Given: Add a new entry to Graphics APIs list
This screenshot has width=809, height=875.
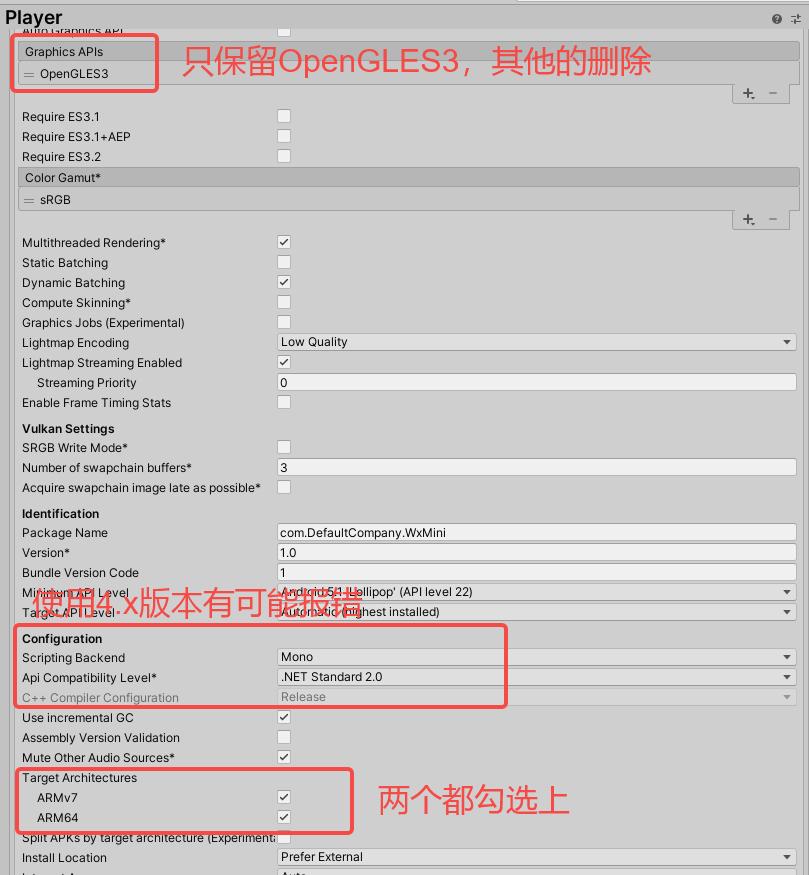Looking at the screenshot, I should click(x=748, y=93).
